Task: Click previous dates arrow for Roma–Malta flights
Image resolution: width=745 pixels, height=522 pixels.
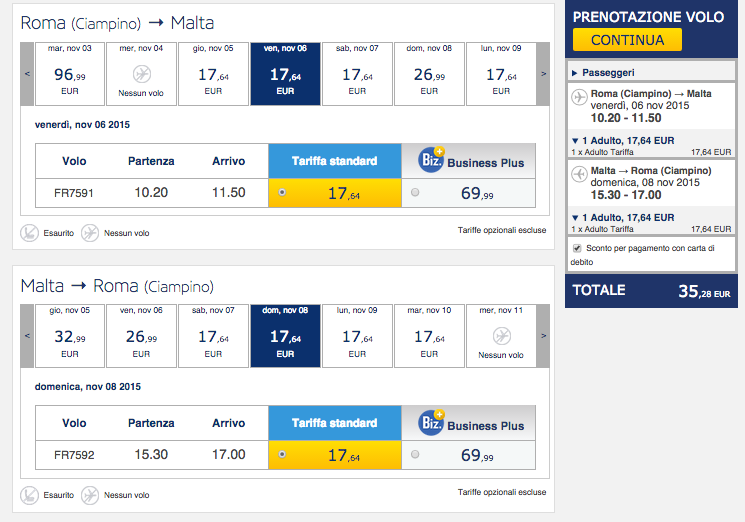Action: pyautogui.click(x=27, y=73)
